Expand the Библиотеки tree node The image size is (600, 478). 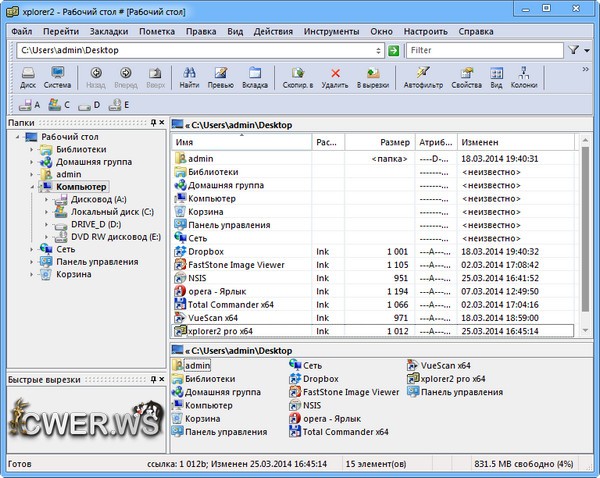[x=32, y=149]
